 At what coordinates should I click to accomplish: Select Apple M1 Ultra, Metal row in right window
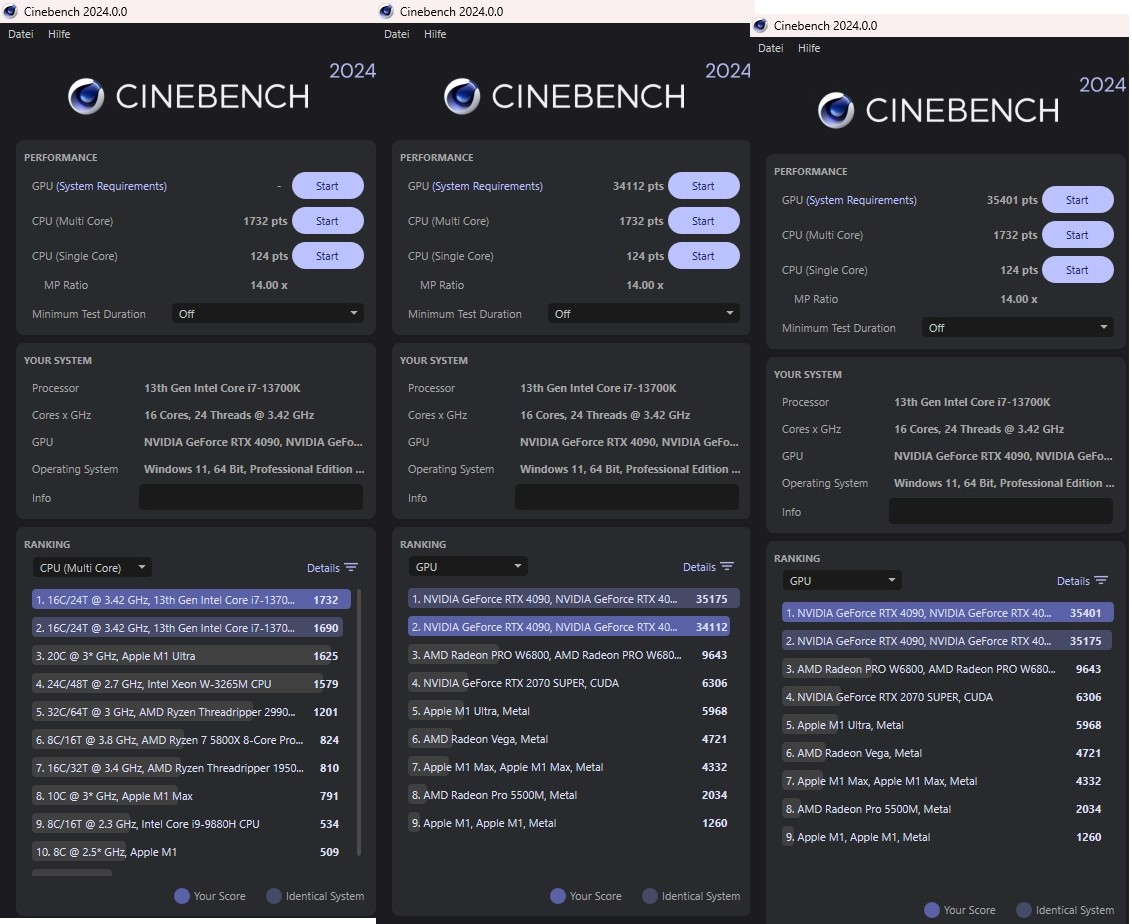pos(947,725)
